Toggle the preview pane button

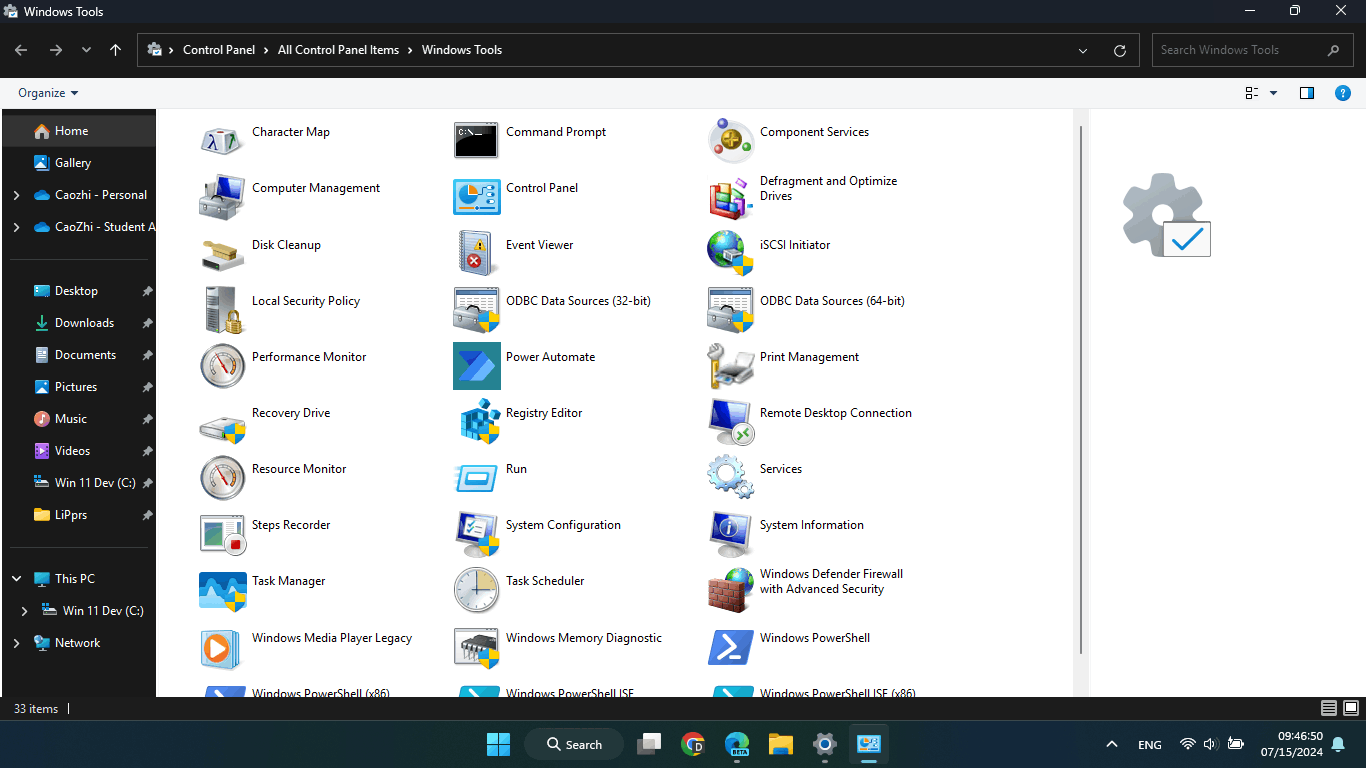coord(1306,93)
